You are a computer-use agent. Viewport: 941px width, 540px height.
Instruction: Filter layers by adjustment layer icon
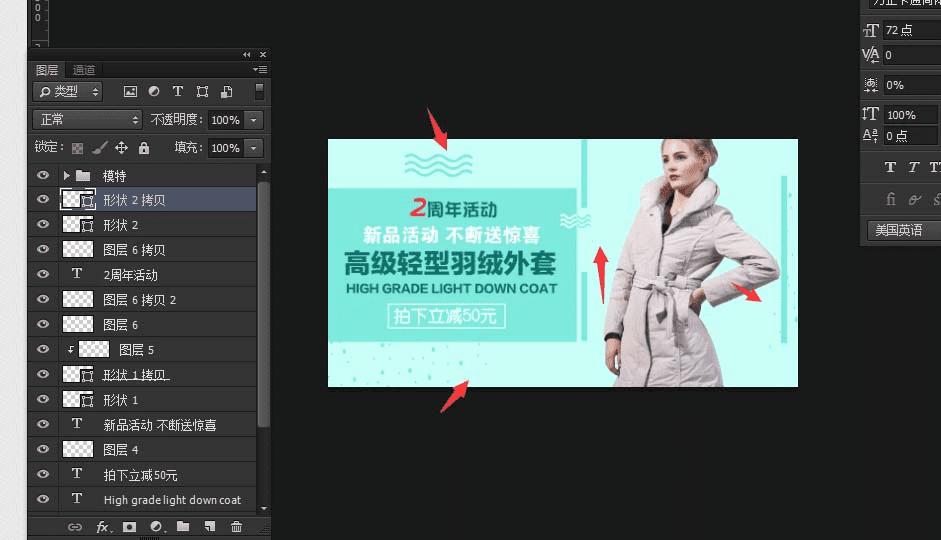pyautogui.click(x=154, y=91)
